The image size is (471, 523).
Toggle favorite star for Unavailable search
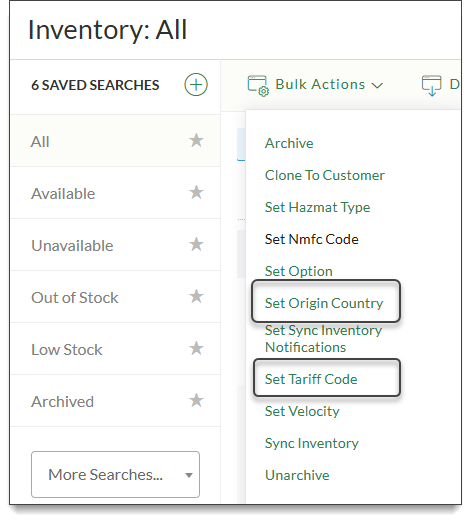click(x=196, y=244)
